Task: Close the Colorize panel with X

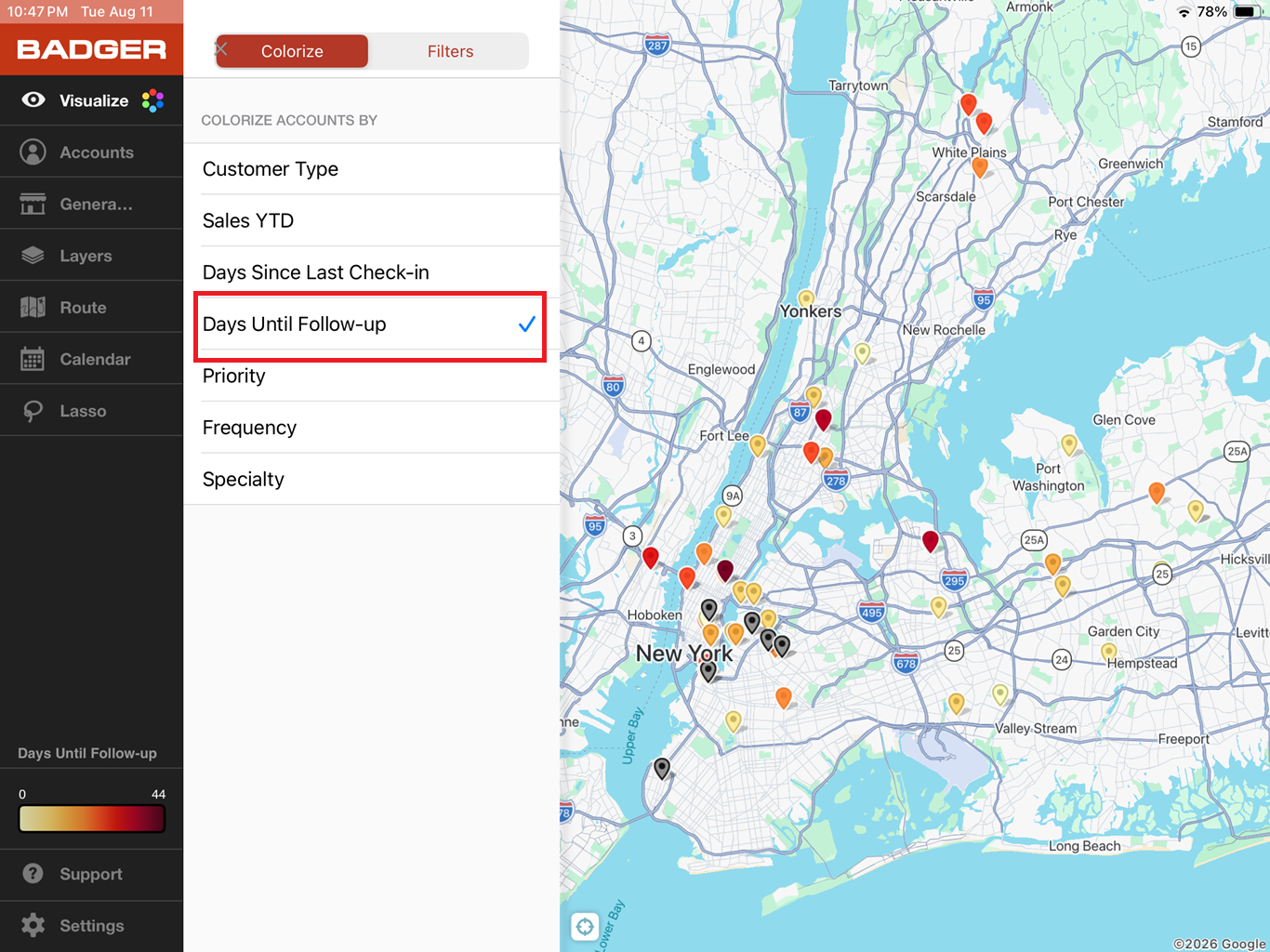Action: tap(221, 49)
